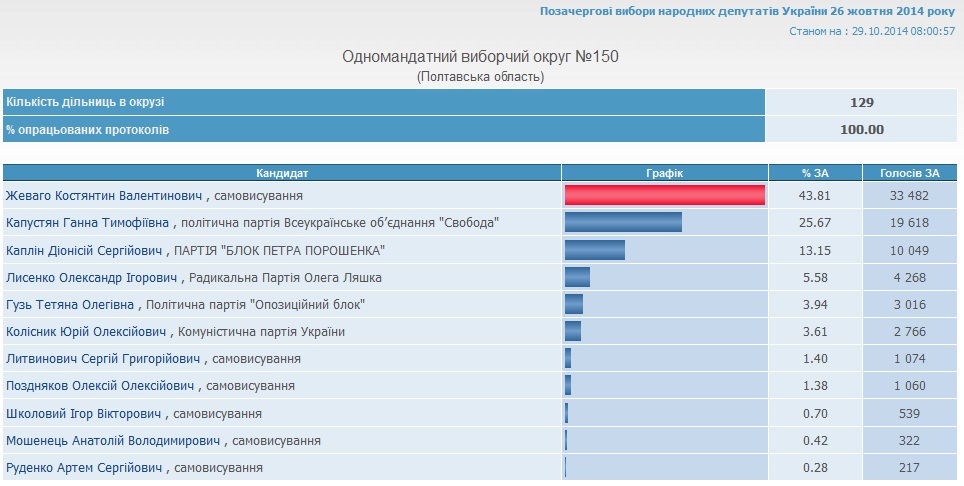
Task: Click the 'Кандидат' column header
Action: (x=282, y=173)
